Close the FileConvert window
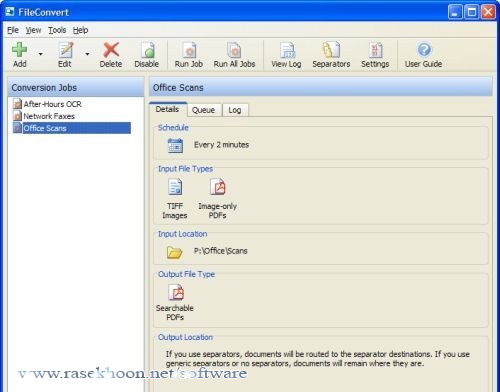Viewport: 500px width, 392px height. (488, 12)
